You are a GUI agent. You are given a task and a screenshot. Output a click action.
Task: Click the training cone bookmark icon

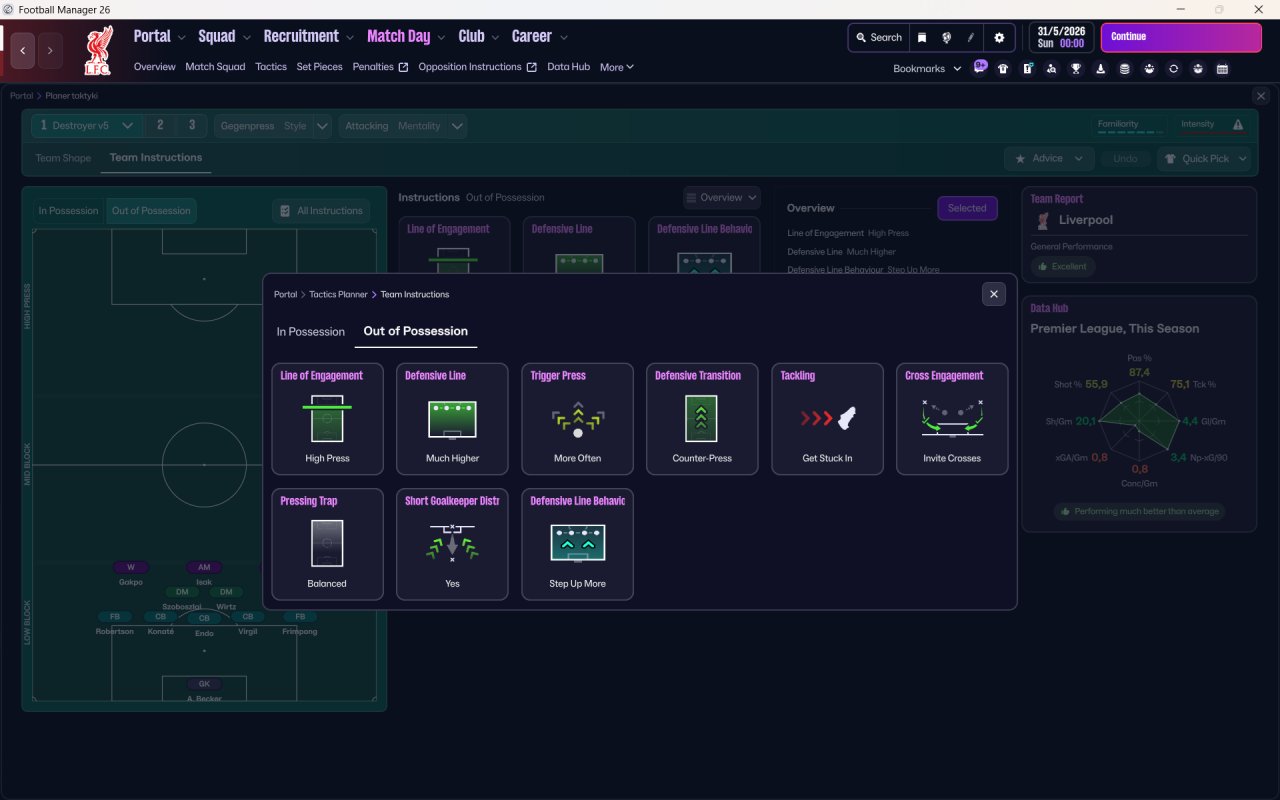click(1101, 69)
